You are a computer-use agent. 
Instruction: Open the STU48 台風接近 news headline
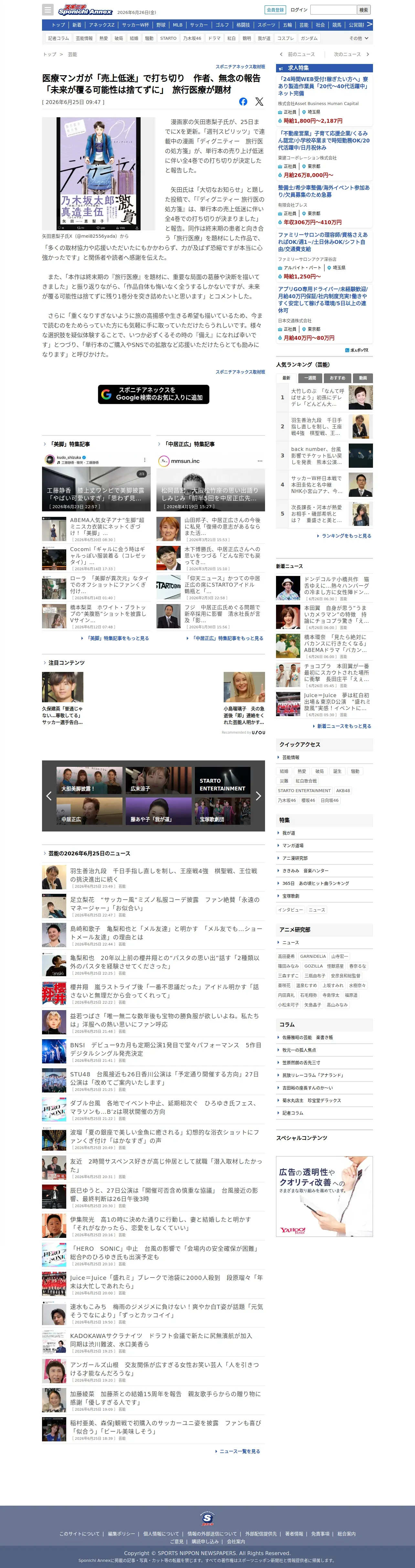[x=164, y=1078]
